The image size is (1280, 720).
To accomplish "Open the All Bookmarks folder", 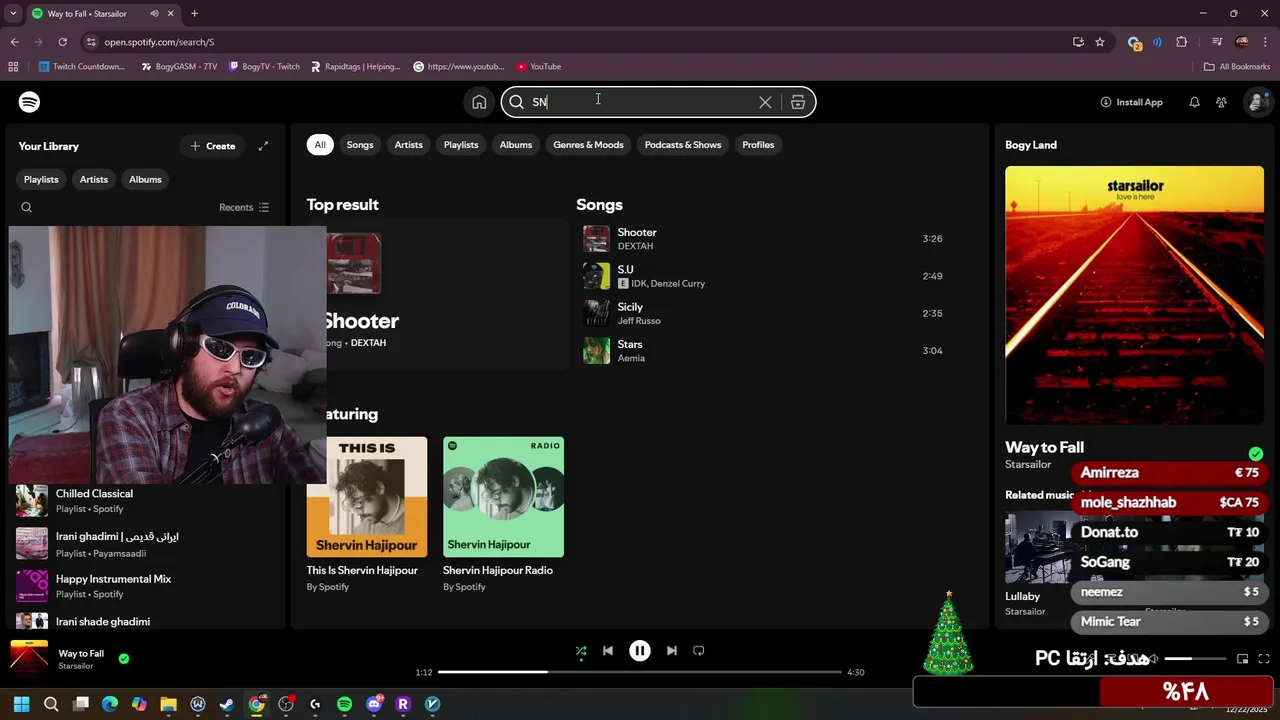I will pos(1237,67).
